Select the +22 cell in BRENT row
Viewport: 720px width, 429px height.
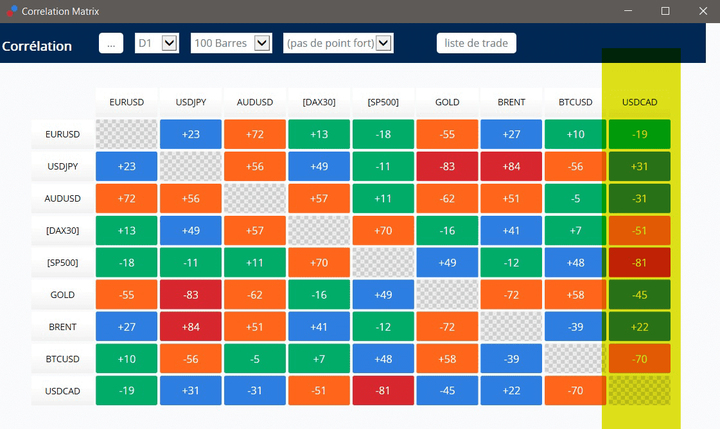coord(640,327)
